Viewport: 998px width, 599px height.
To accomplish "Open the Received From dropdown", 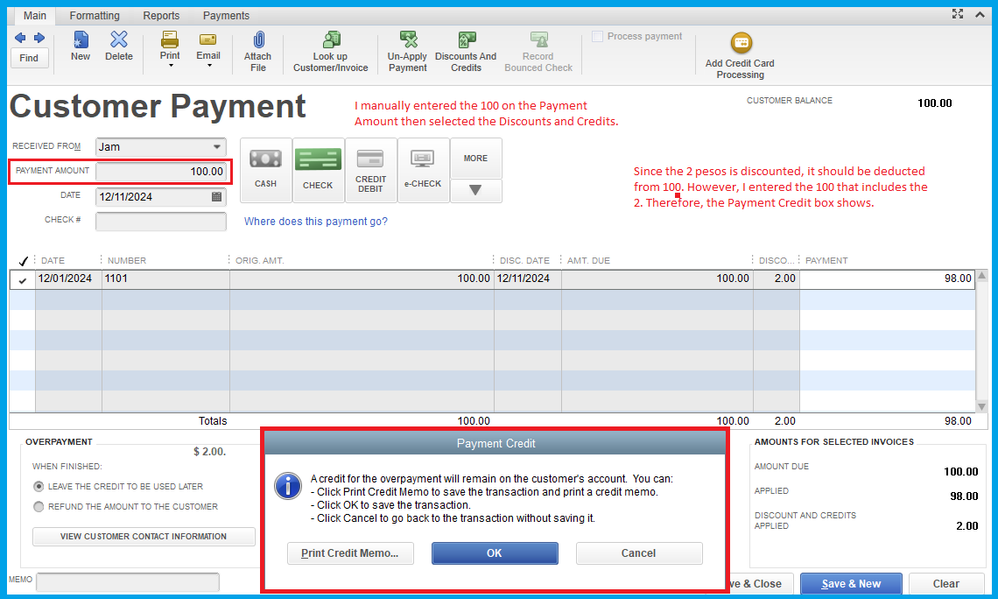I will point(217,146).
